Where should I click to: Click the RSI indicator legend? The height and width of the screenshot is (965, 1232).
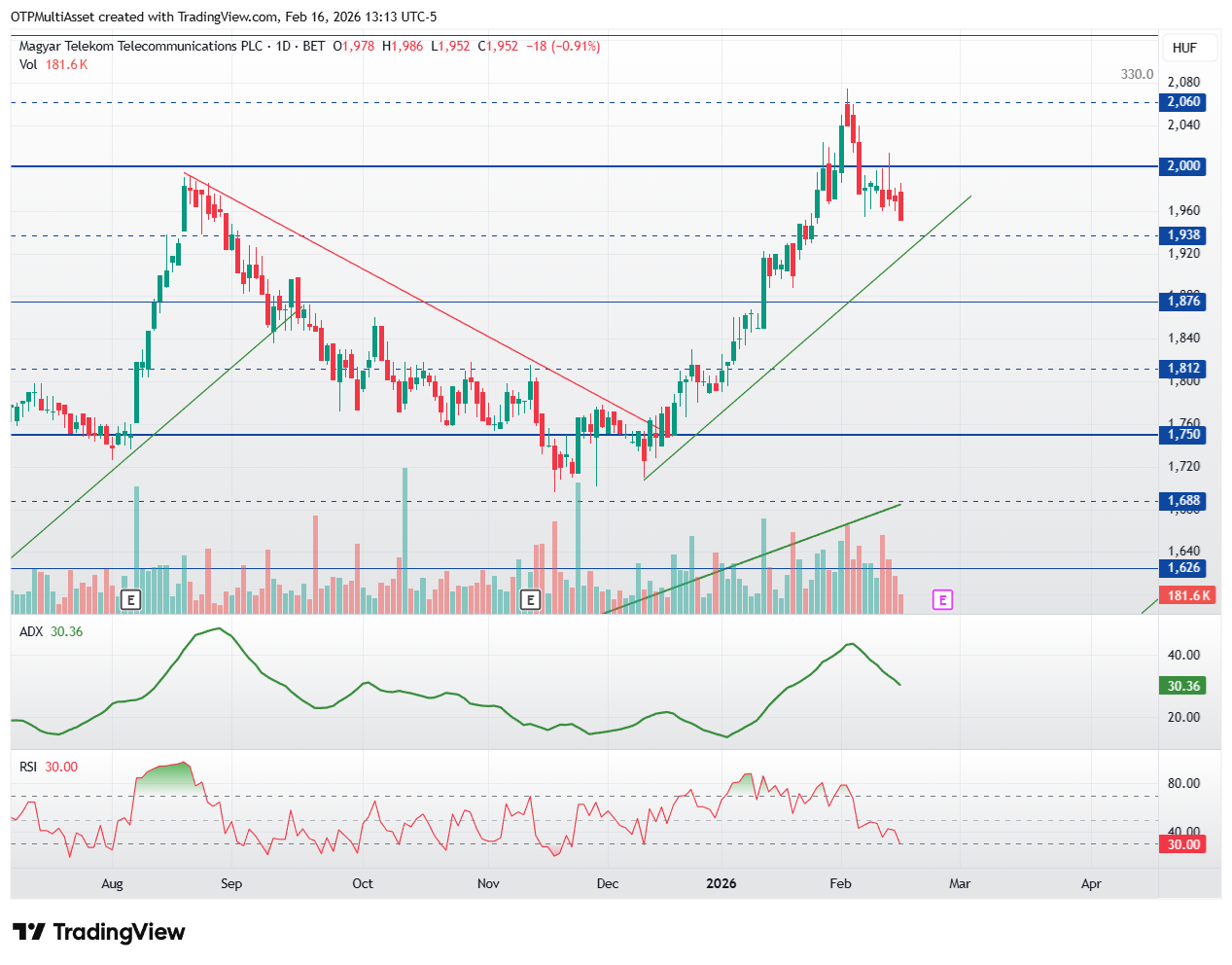[49, 767]
